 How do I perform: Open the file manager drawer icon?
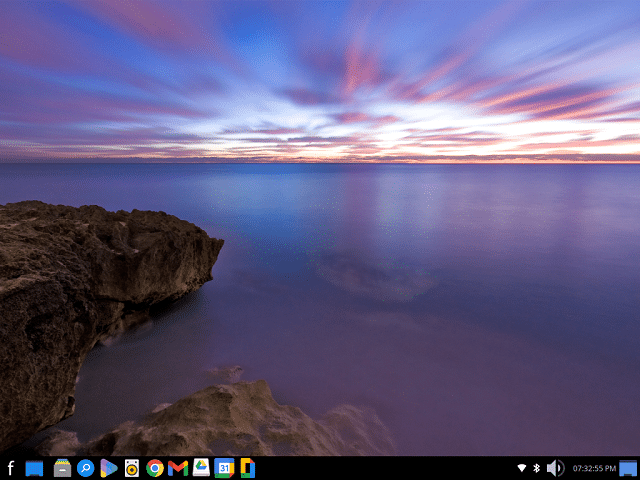[x=62, y=468]
